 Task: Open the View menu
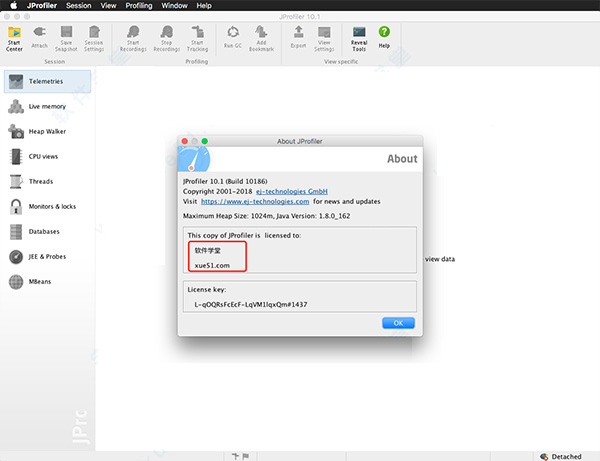coord(108,5)
